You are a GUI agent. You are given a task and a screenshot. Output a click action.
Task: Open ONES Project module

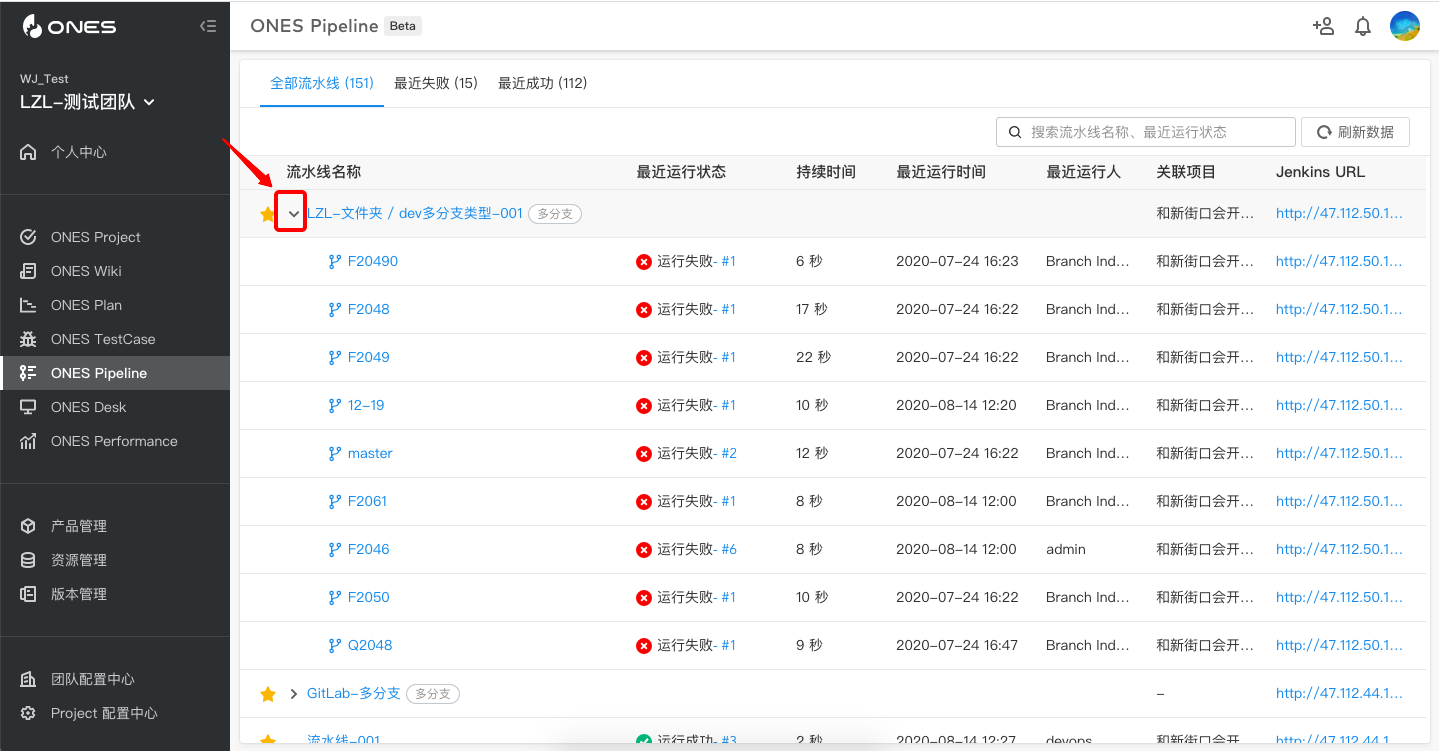tap(115, 237)
